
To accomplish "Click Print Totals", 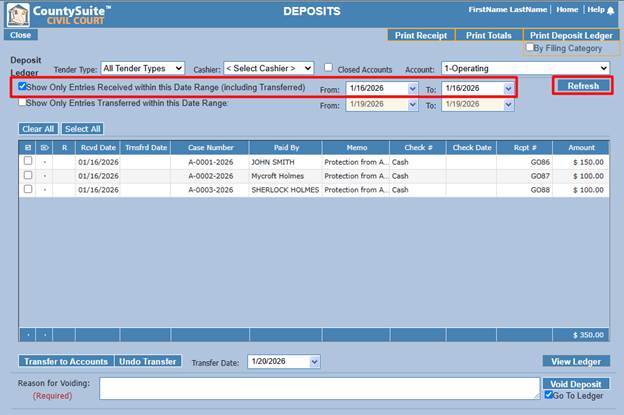I will (489, 35).
